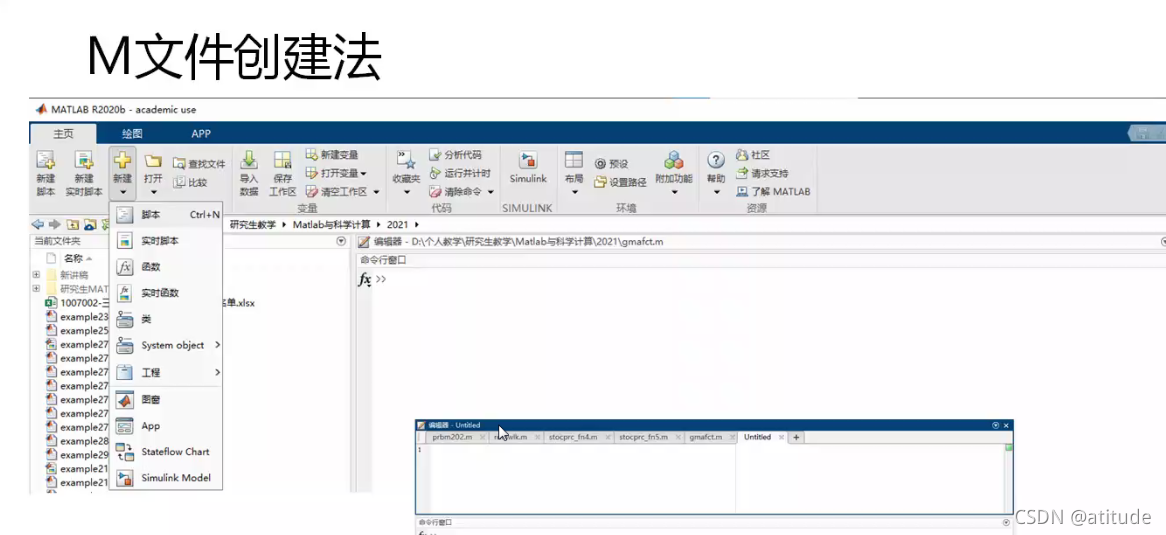Image resolution: width=1166 pixels, height=535 pixels.
Task: Click the 帮助 question mark icon
Action: point(715,160)
